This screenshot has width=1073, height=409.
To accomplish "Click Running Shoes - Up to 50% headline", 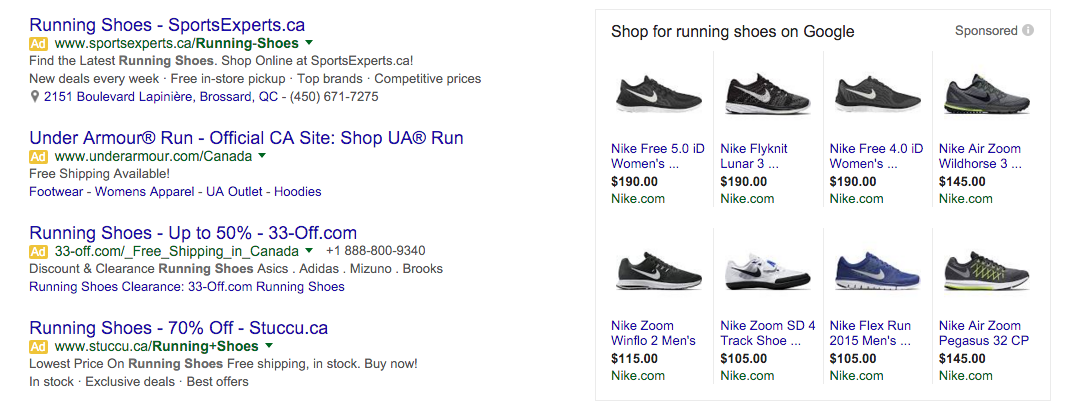I will pos(193,233).
